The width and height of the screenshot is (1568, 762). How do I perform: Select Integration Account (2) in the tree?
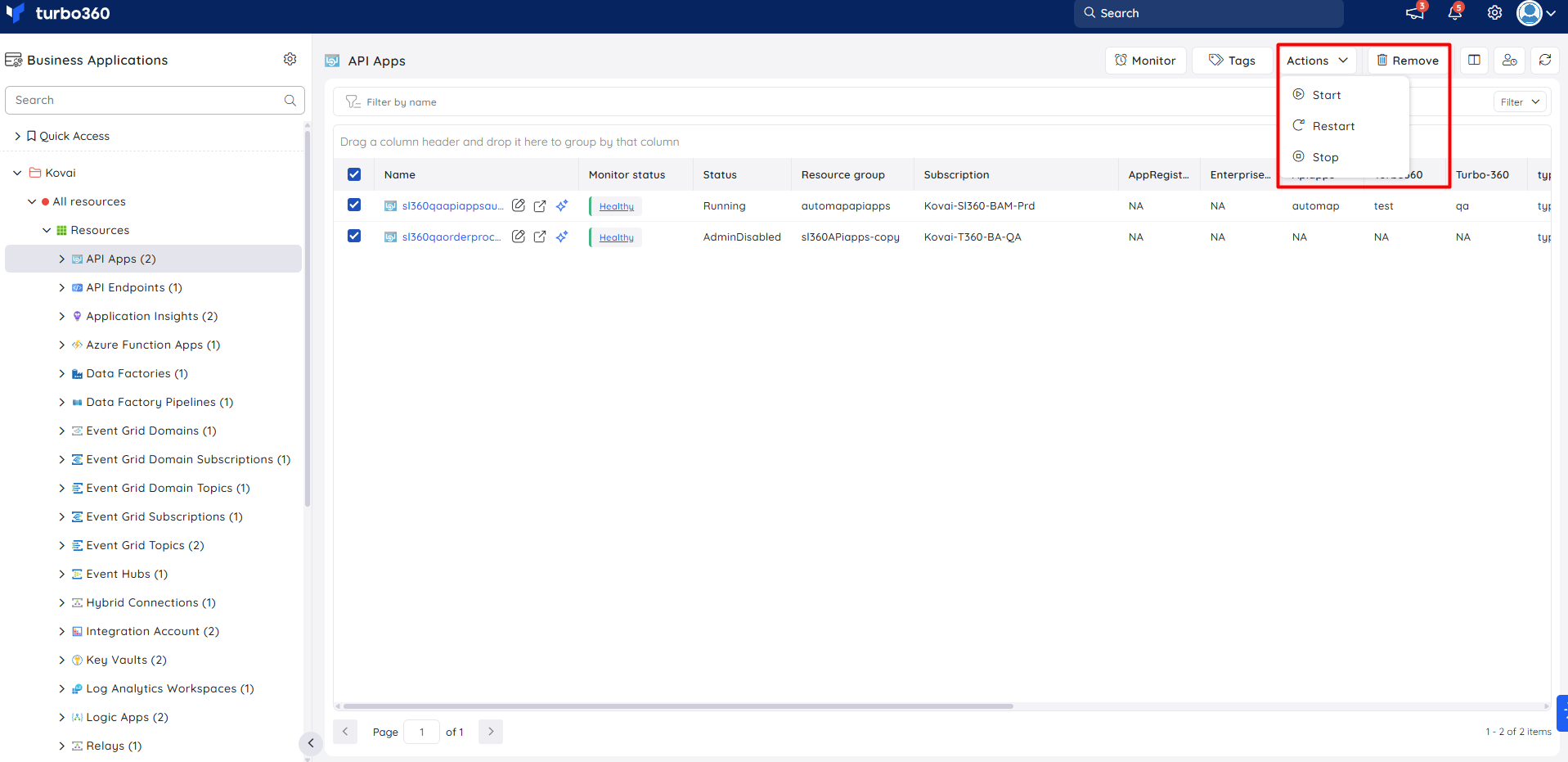152,631
